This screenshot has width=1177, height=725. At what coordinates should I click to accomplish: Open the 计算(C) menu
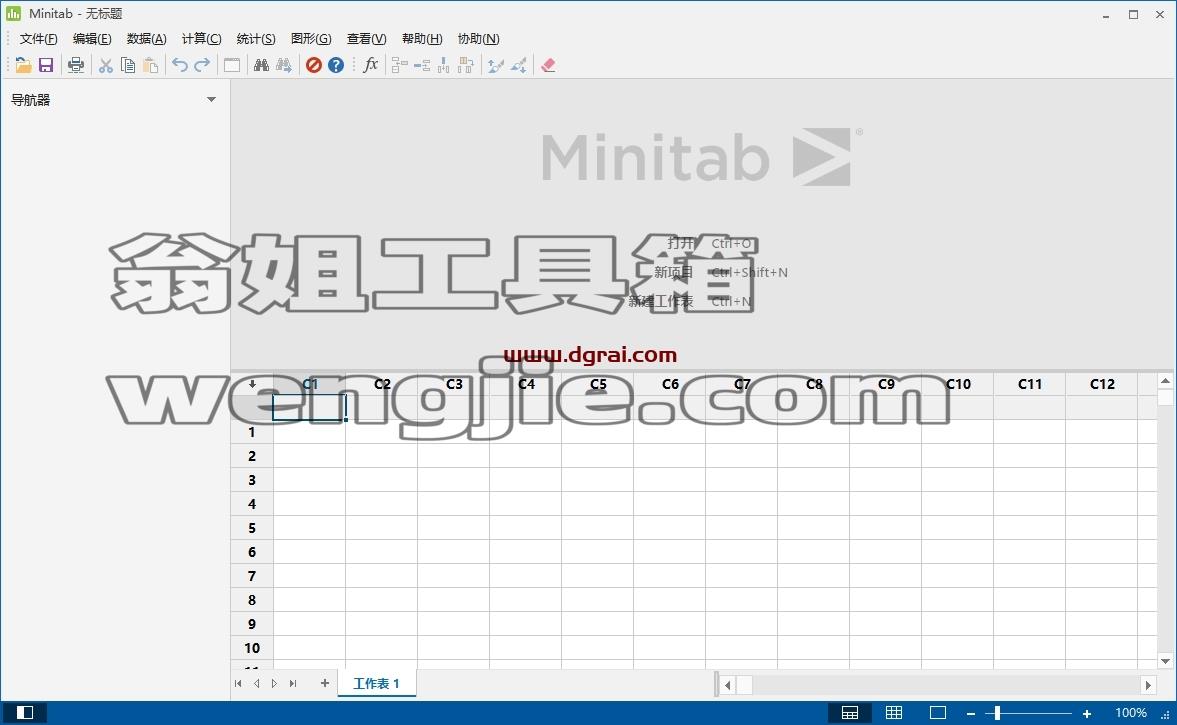click(201, 38)
